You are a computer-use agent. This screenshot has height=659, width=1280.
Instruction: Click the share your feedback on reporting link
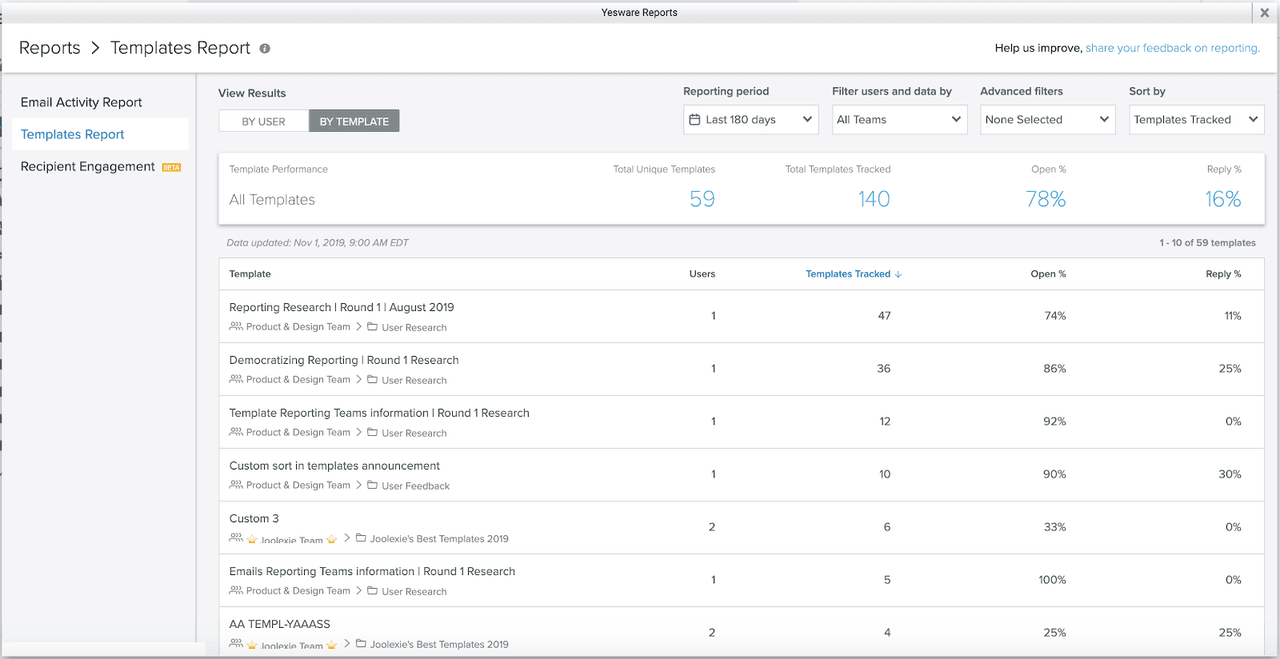(x=1172, y=48)
